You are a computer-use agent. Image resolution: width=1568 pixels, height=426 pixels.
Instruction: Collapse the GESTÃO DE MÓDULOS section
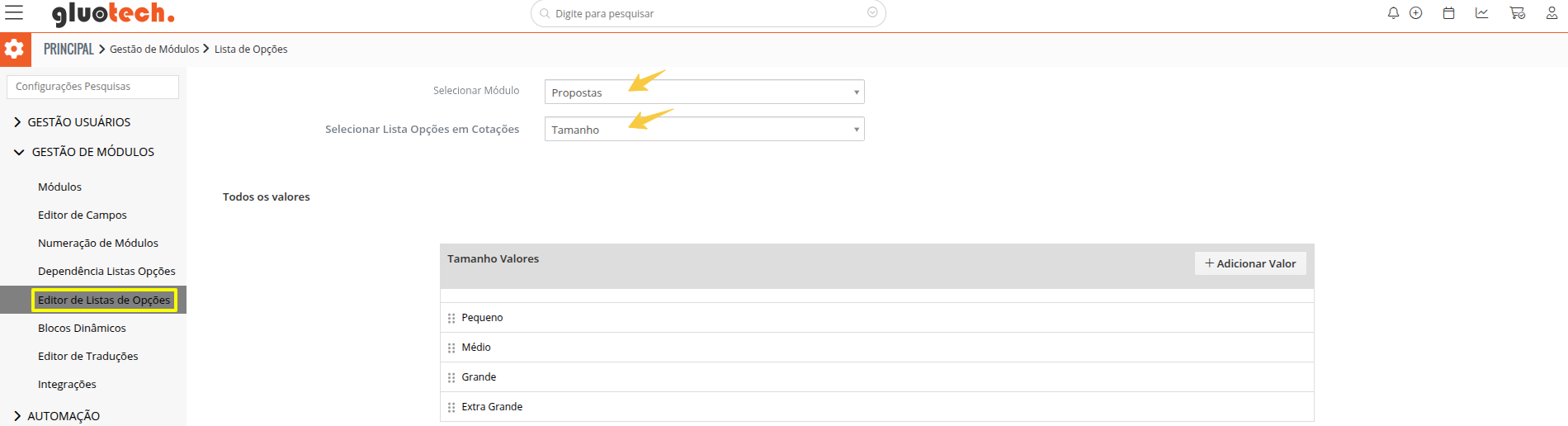pos(92,152)
